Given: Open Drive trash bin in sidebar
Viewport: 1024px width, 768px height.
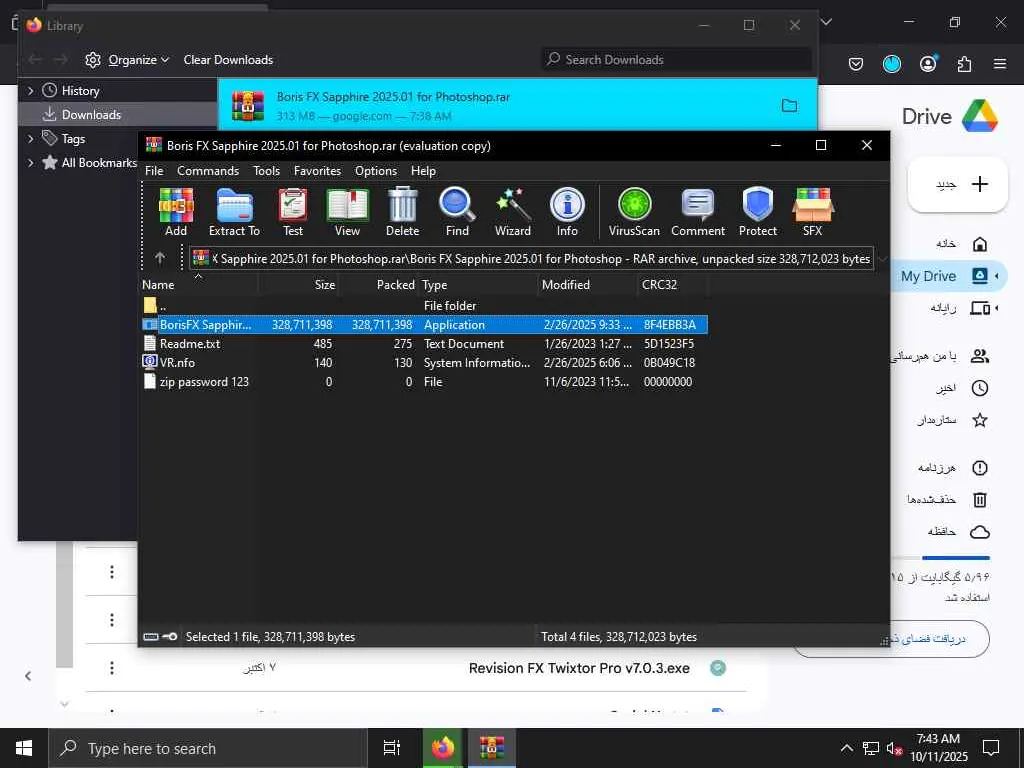Looking at the screenshot, I should (x=980, y=500).
